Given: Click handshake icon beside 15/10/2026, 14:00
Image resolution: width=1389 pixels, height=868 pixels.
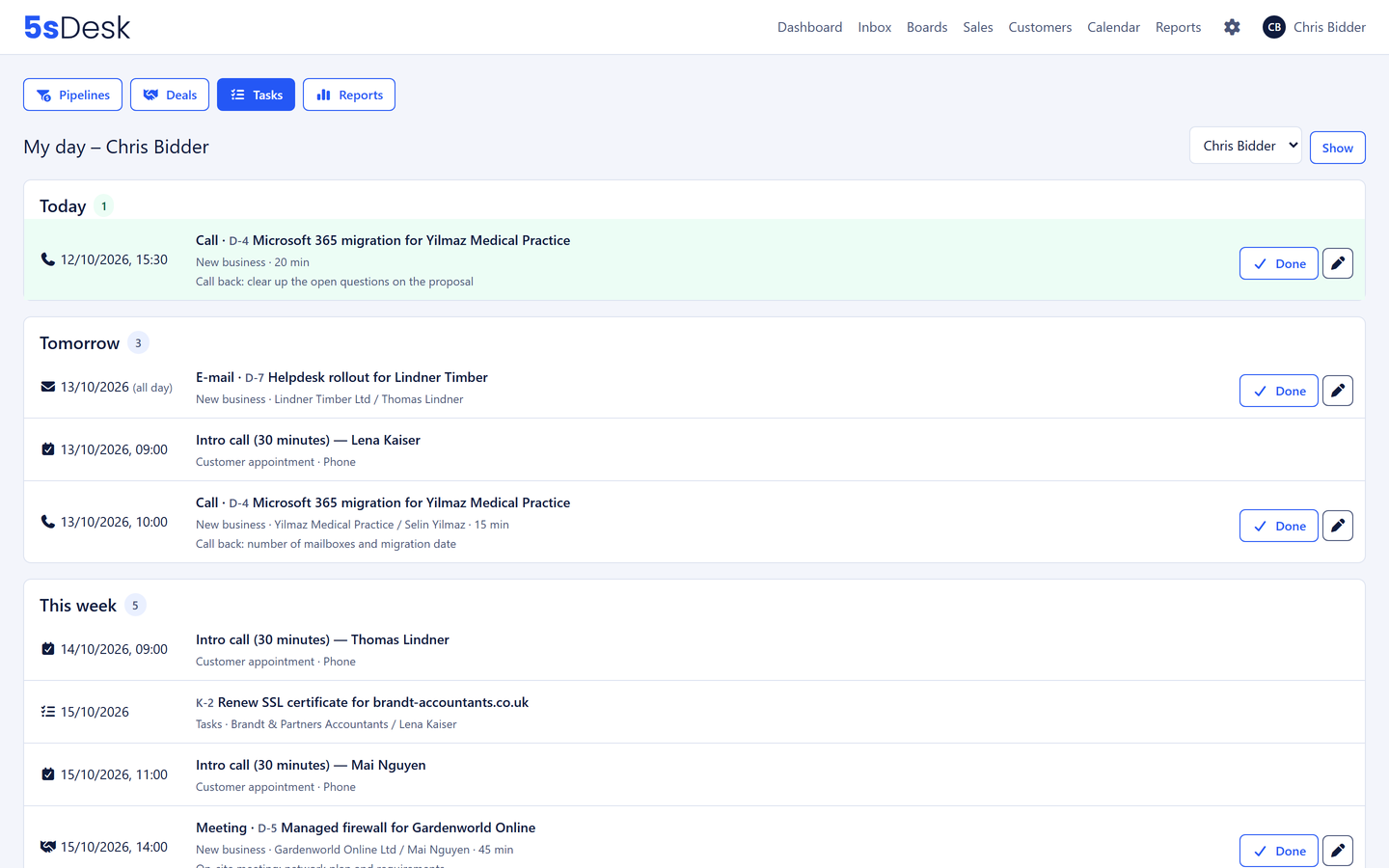Looking at the screenshot, I should [47, 847].
